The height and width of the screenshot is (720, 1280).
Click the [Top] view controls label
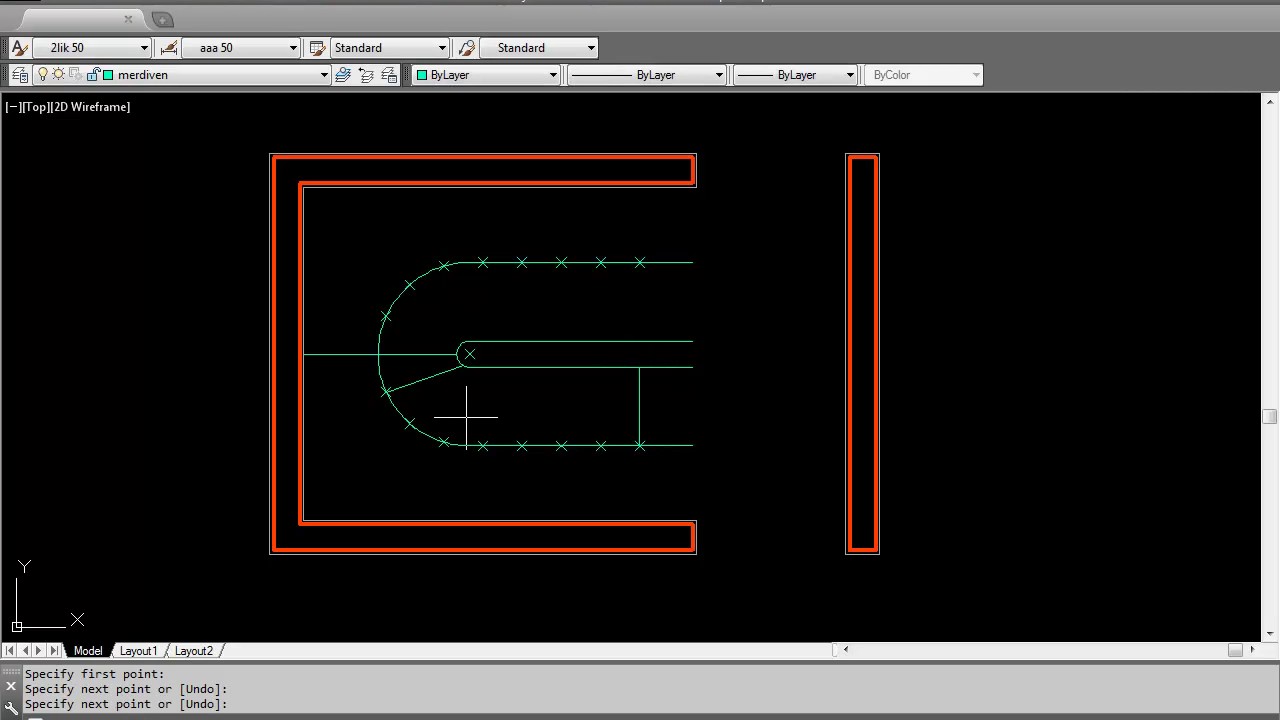(35, 107)
